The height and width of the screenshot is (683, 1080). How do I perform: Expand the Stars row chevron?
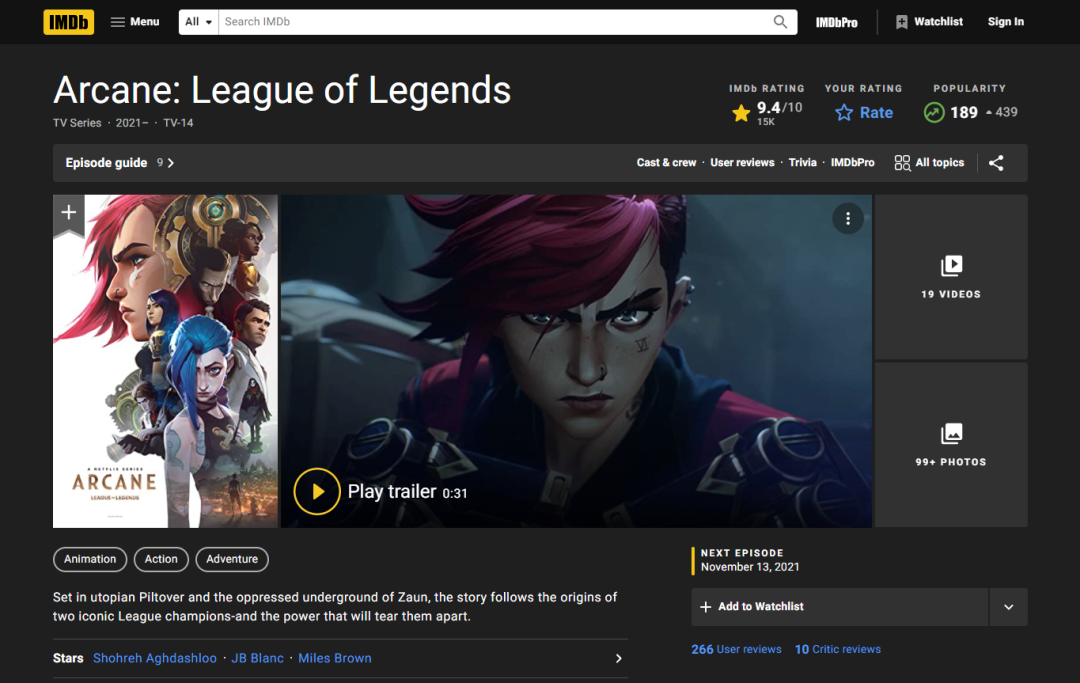point(619,659)
